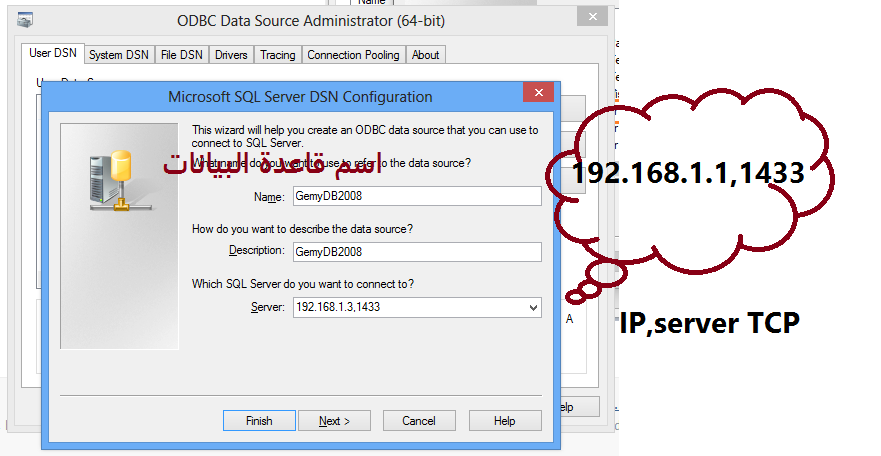Viewport: 881px width, 456px height.
Task: Open the File DSN tab
Action: pos(181,55)
